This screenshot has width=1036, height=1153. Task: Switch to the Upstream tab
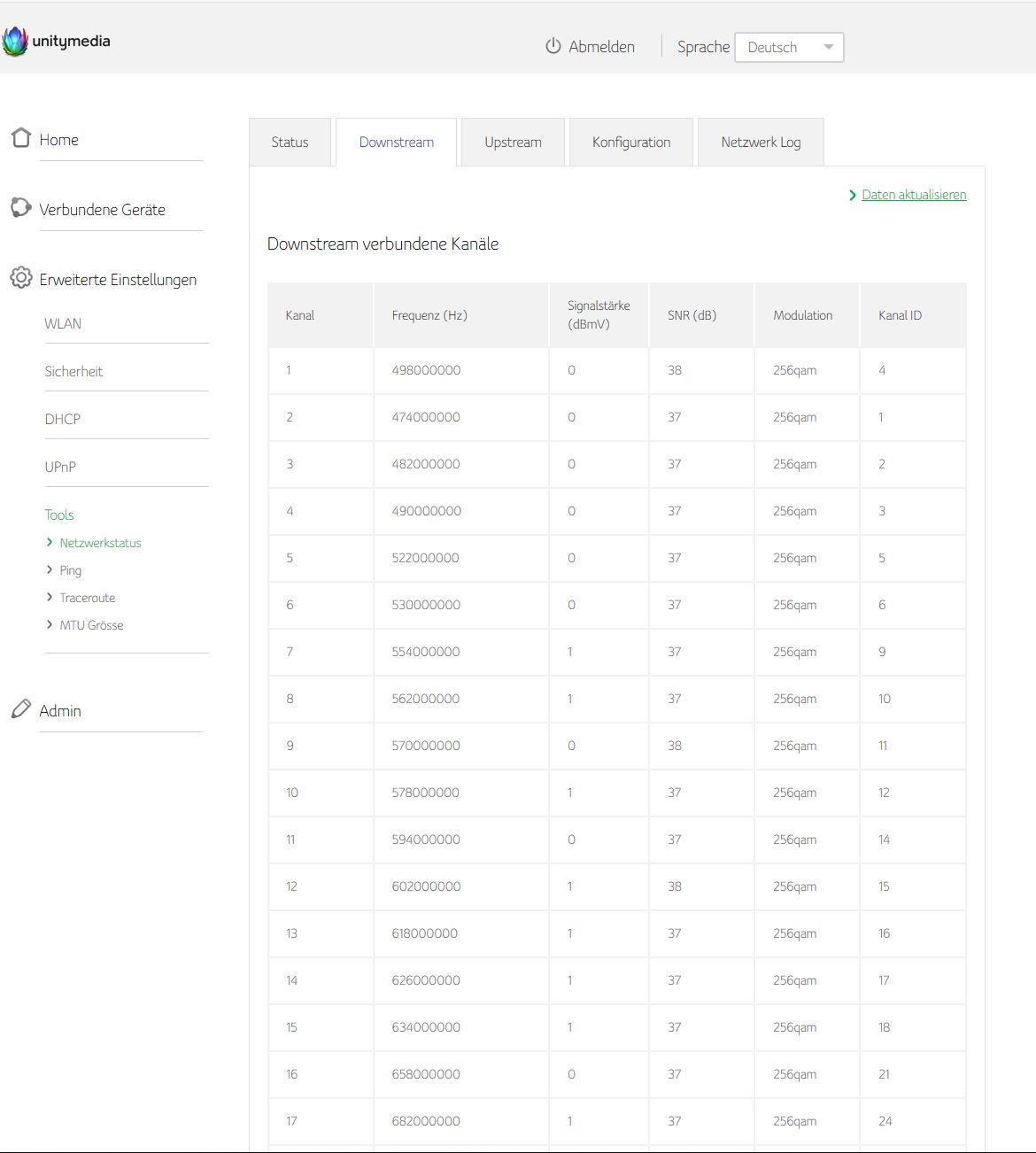coord(513,143)
